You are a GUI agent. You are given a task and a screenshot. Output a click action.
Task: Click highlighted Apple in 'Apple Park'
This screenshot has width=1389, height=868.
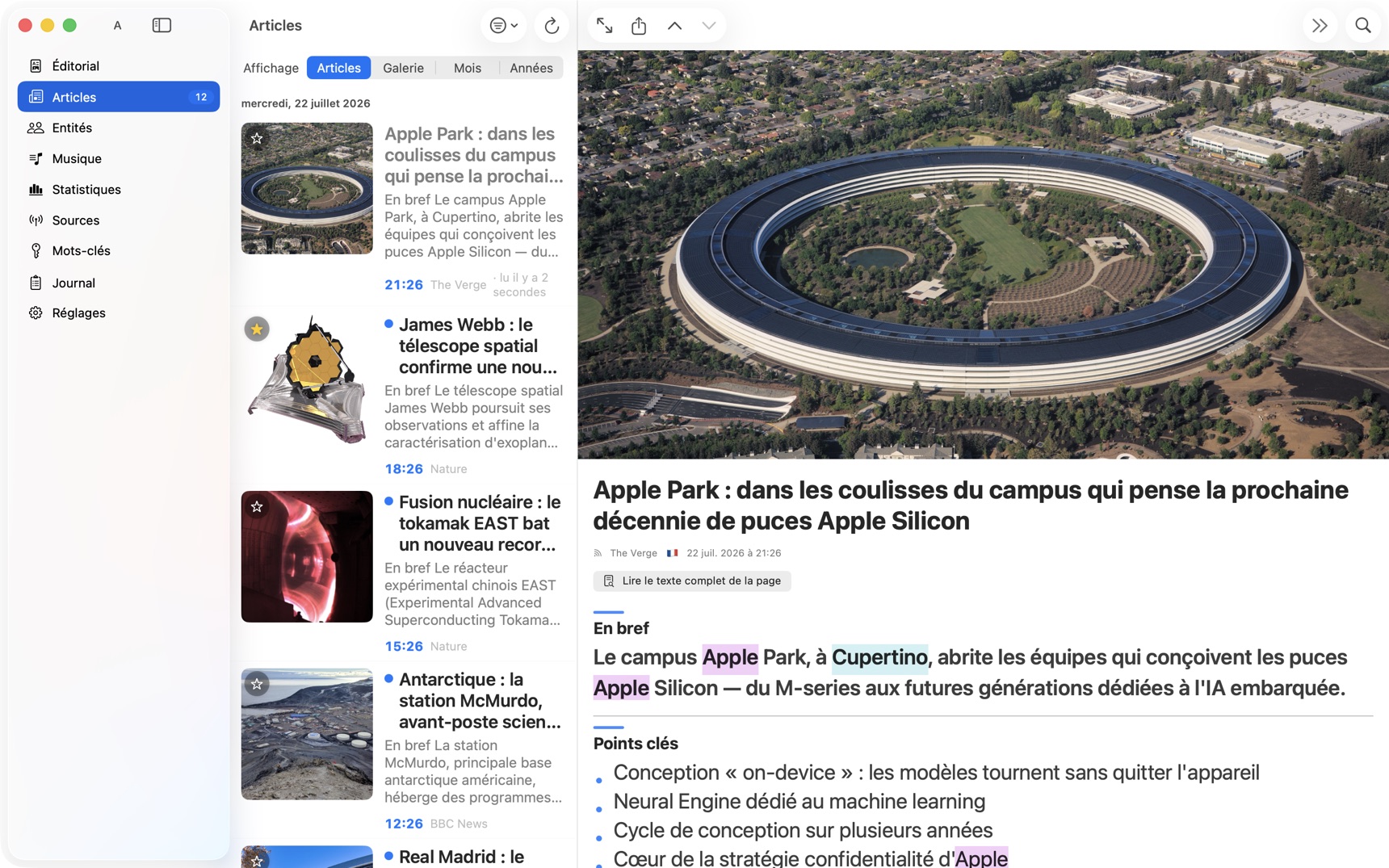click(730, 657)
